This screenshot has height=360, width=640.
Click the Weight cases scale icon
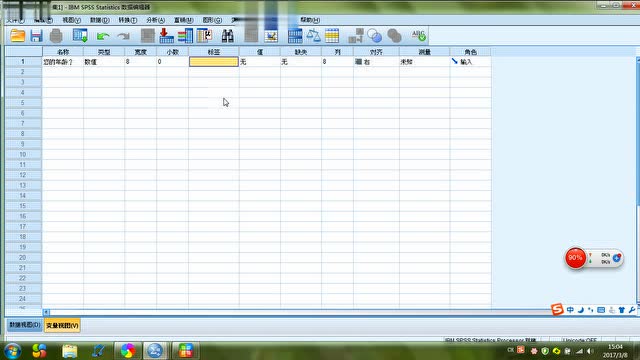pos(313,36)
